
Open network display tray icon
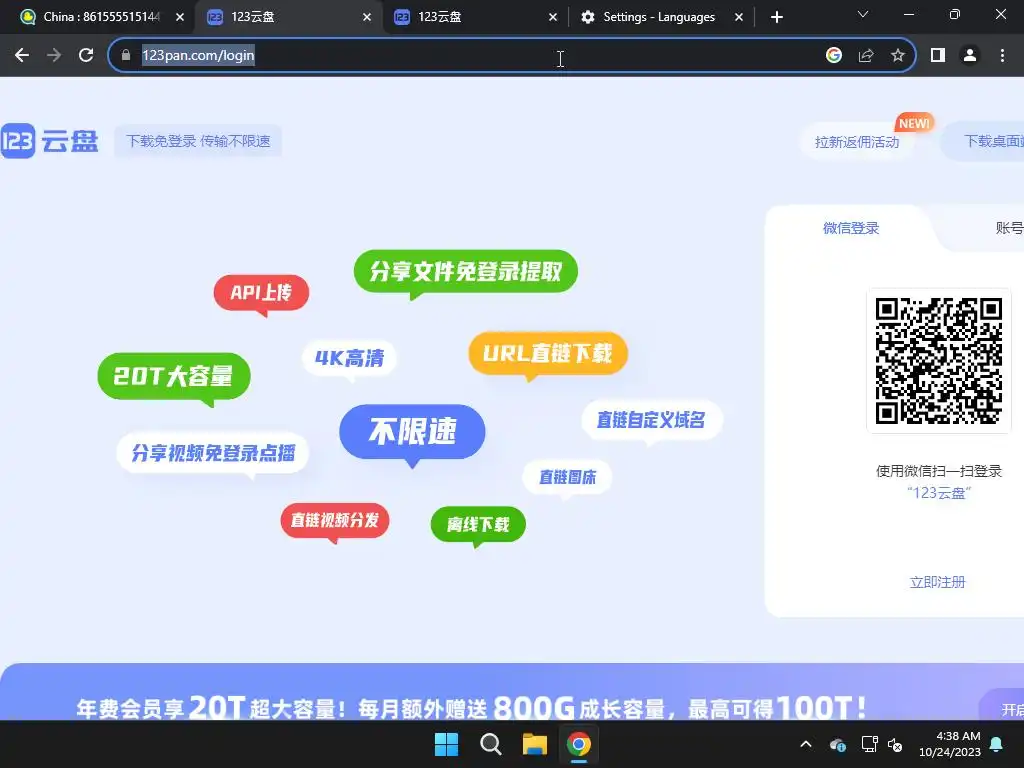tap(869, 744)
